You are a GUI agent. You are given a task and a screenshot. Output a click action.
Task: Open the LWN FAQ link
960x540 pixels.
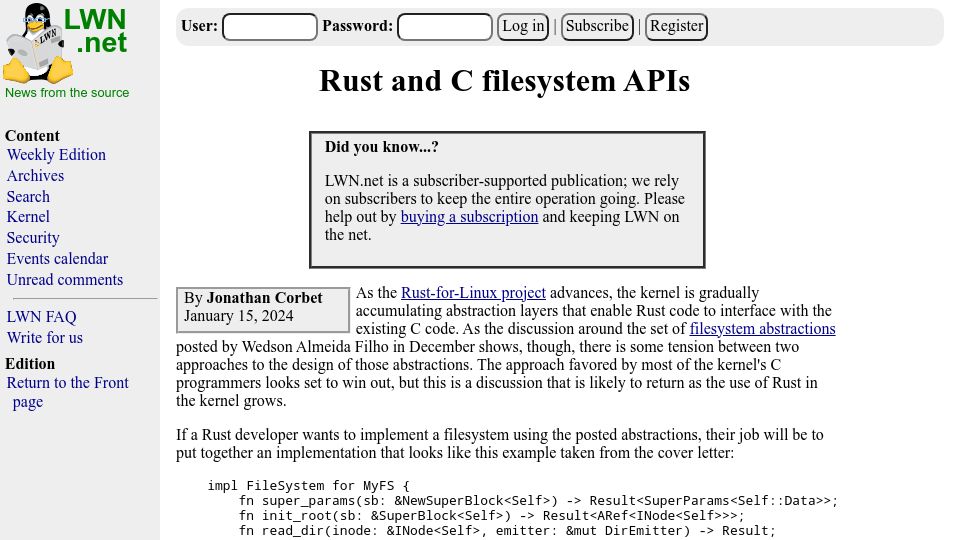pos(42,317)
